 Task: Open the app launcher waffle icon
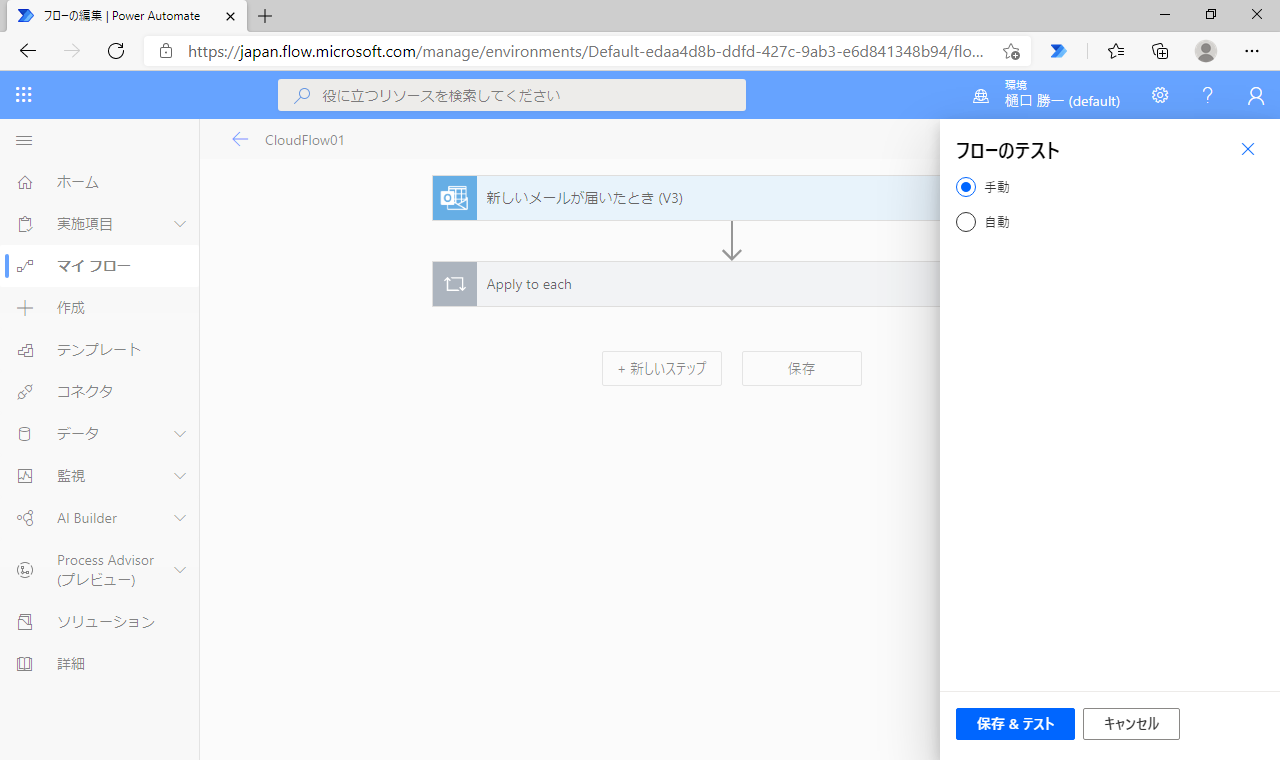(x=24, y=95)
